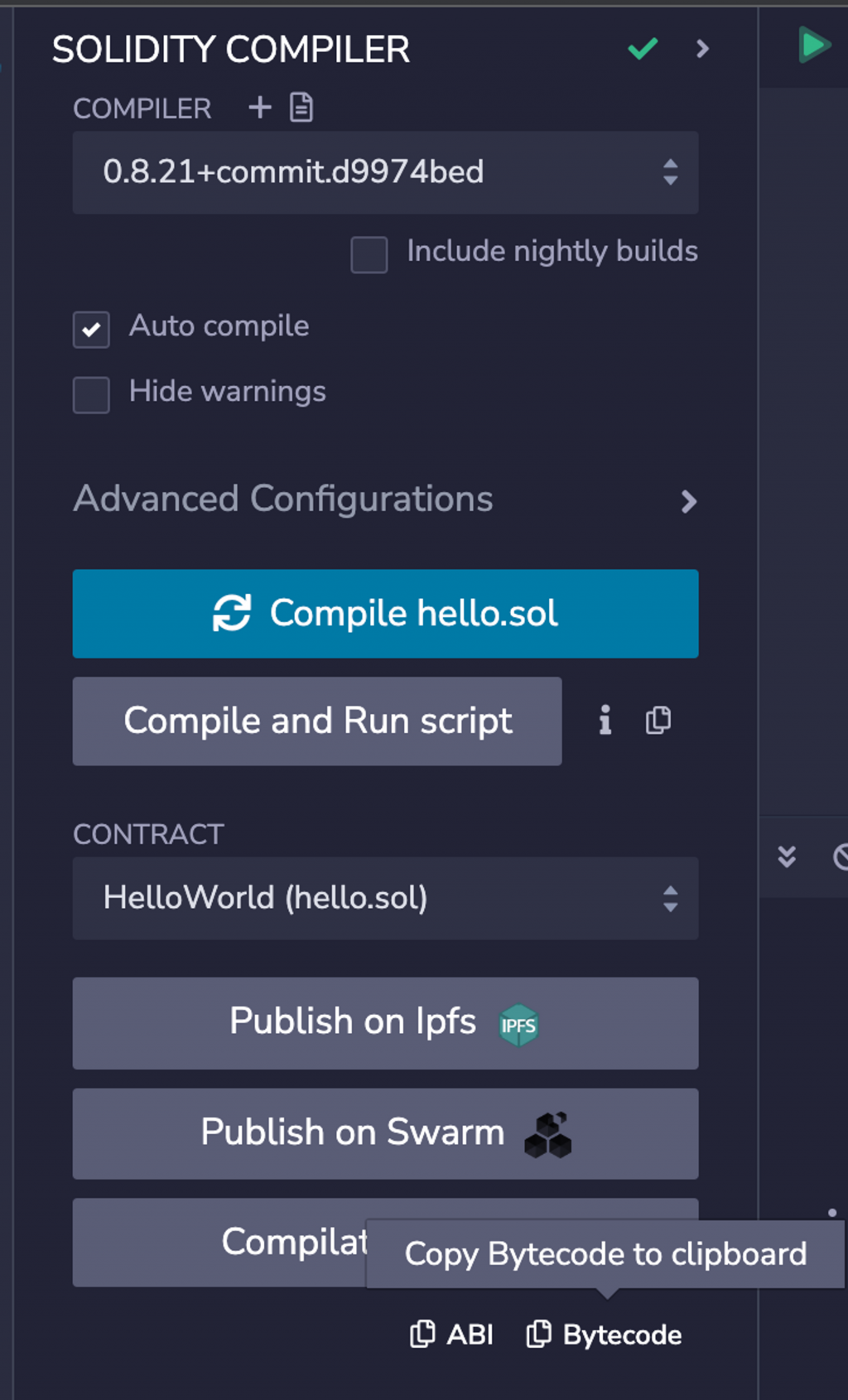Copy the script snippet using the clipboard icon
The width and height of the screenshot is (848, 1400).
[x=658, y=721]
